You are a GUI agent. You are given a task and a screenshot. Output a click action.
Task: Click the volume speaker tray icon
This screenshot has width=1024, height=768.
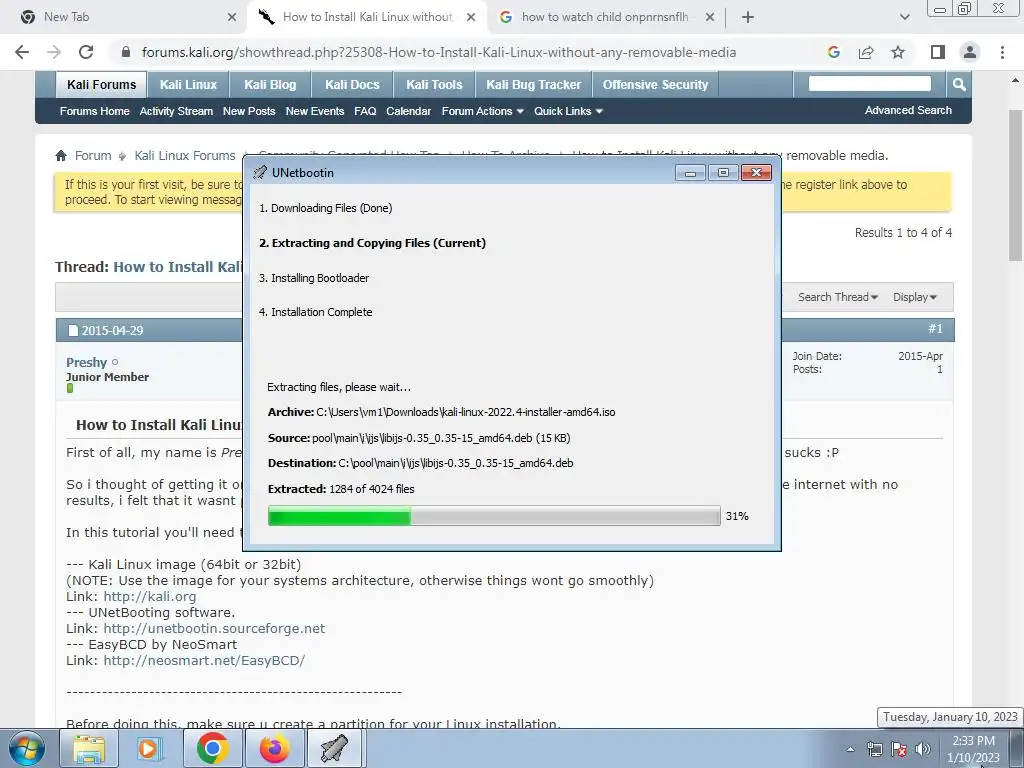[923, 749]
